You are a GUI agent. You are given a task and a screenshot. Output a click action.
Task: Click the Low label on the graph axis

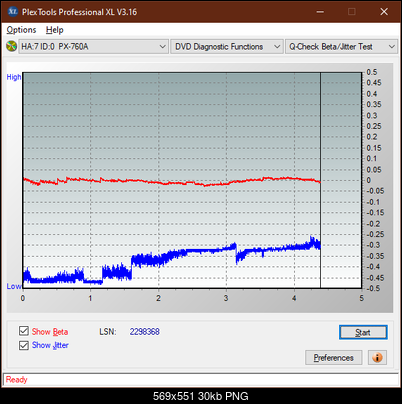pyautogui.click(x=14, y=286)
